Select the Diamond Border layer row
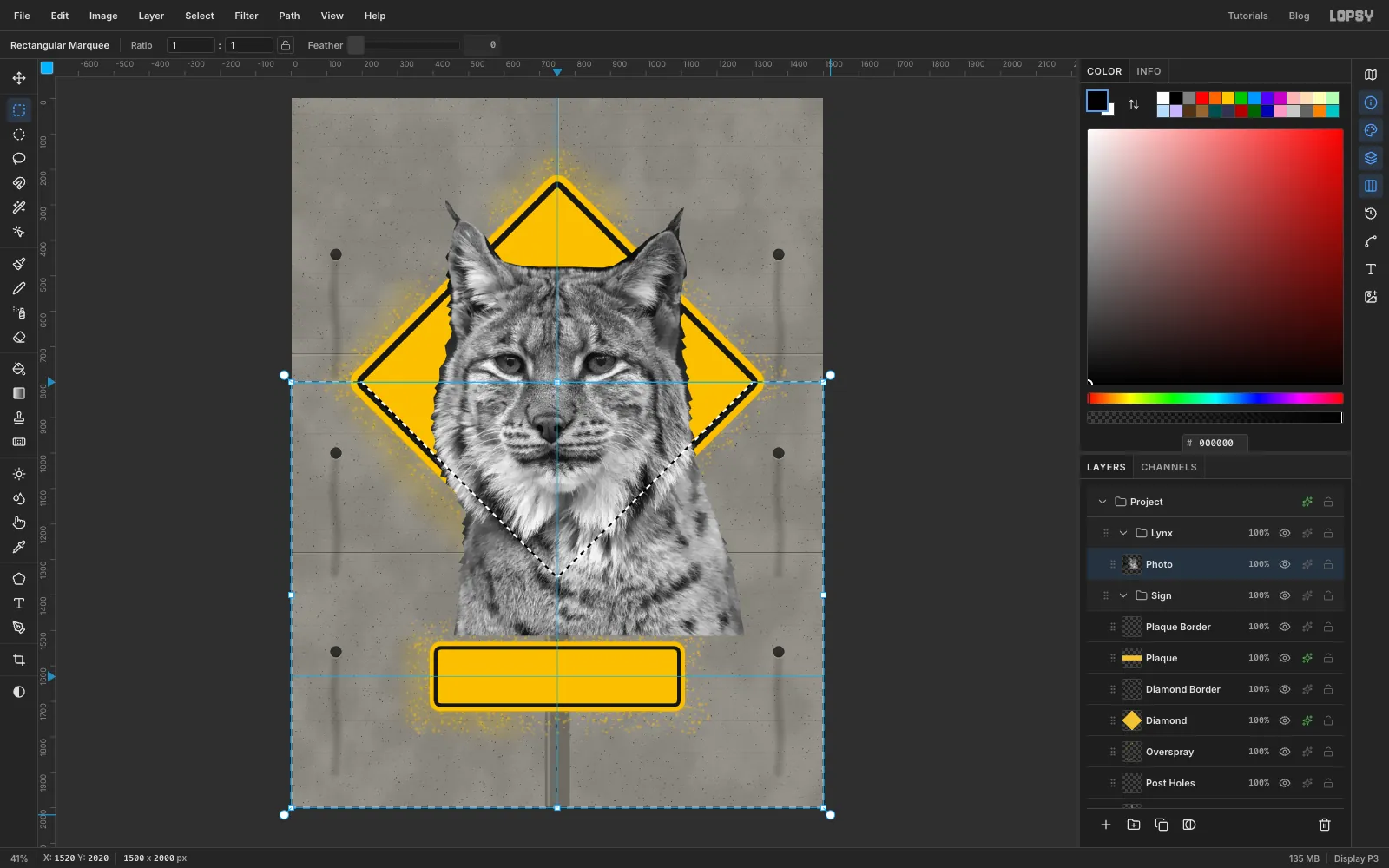This screenshot has width=1389, height=868. 1215,689
